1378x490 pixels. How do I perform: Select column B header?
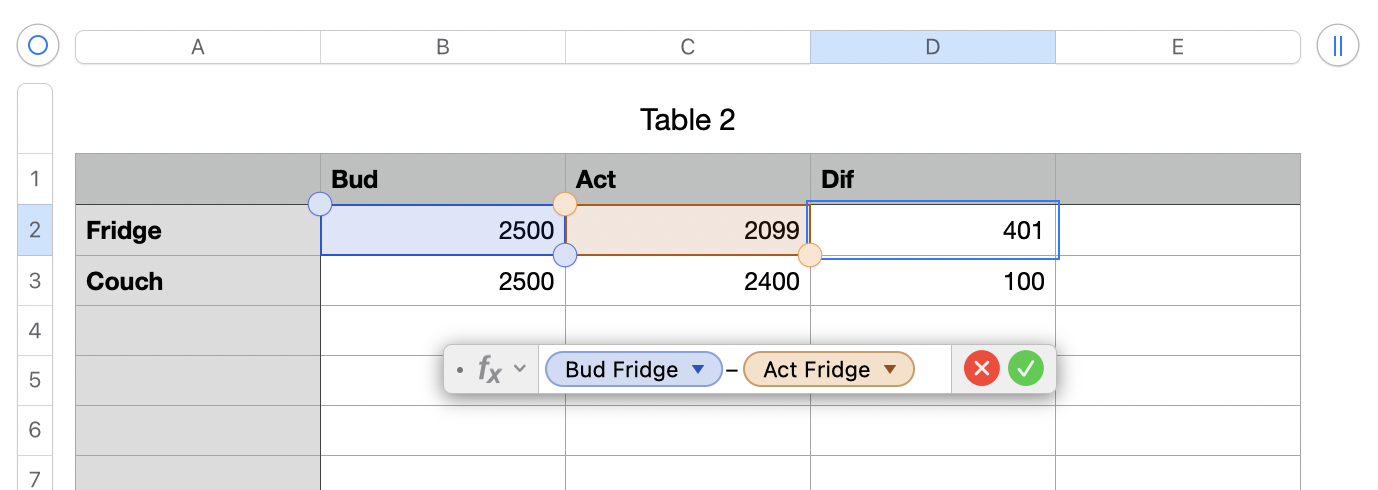[442, 47]
